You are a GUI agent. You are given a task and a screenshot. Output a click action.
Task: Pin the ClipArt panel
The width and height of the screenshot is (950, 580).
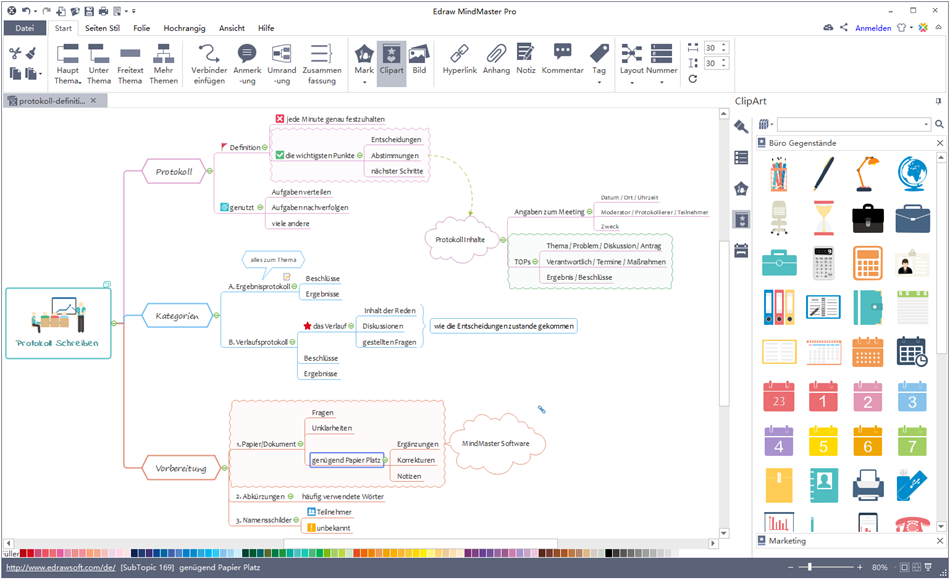click(938, 101)
